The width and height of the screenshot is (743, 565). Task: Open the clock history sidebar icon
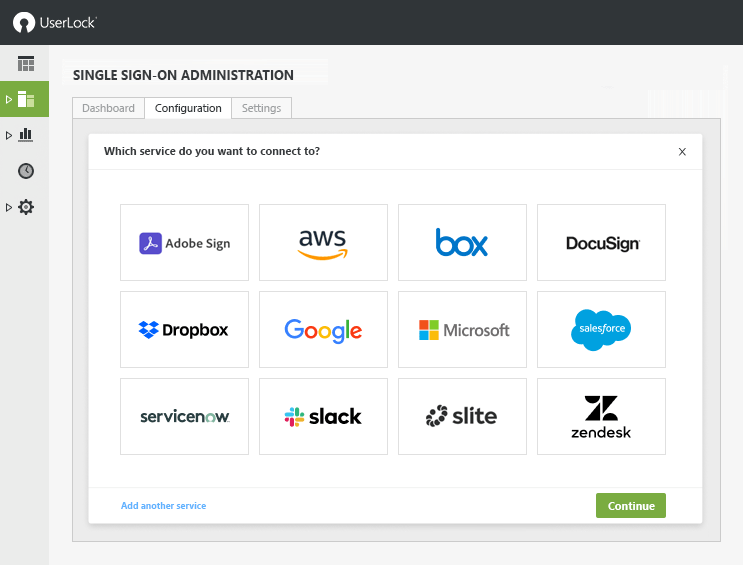tap(26, 171)
